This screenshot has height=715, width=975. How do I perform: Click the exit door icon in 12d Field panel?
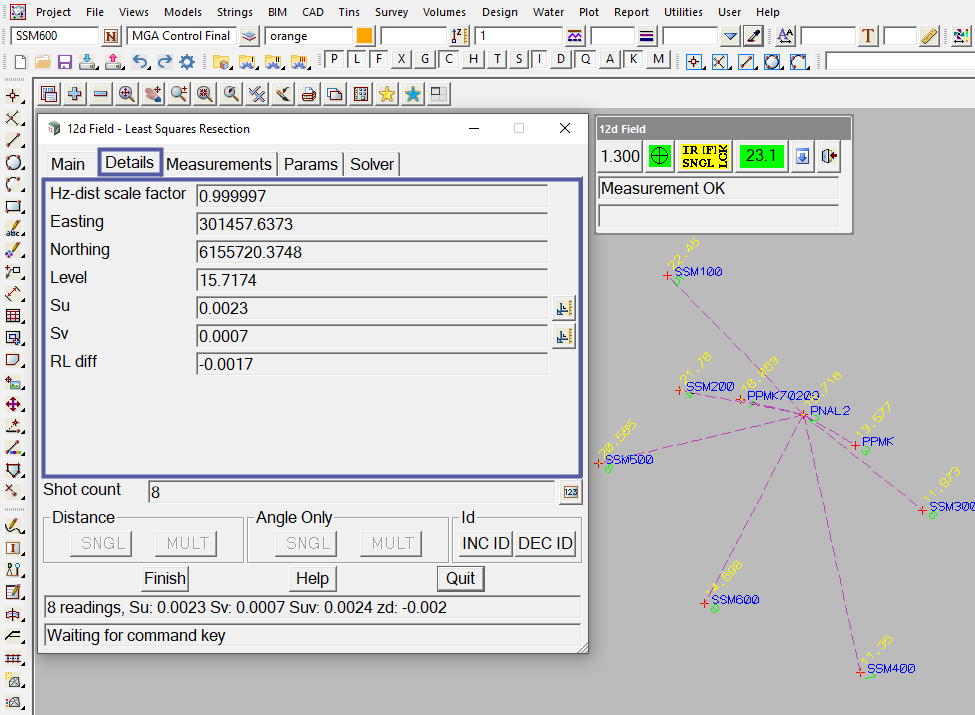coord(828,156)
